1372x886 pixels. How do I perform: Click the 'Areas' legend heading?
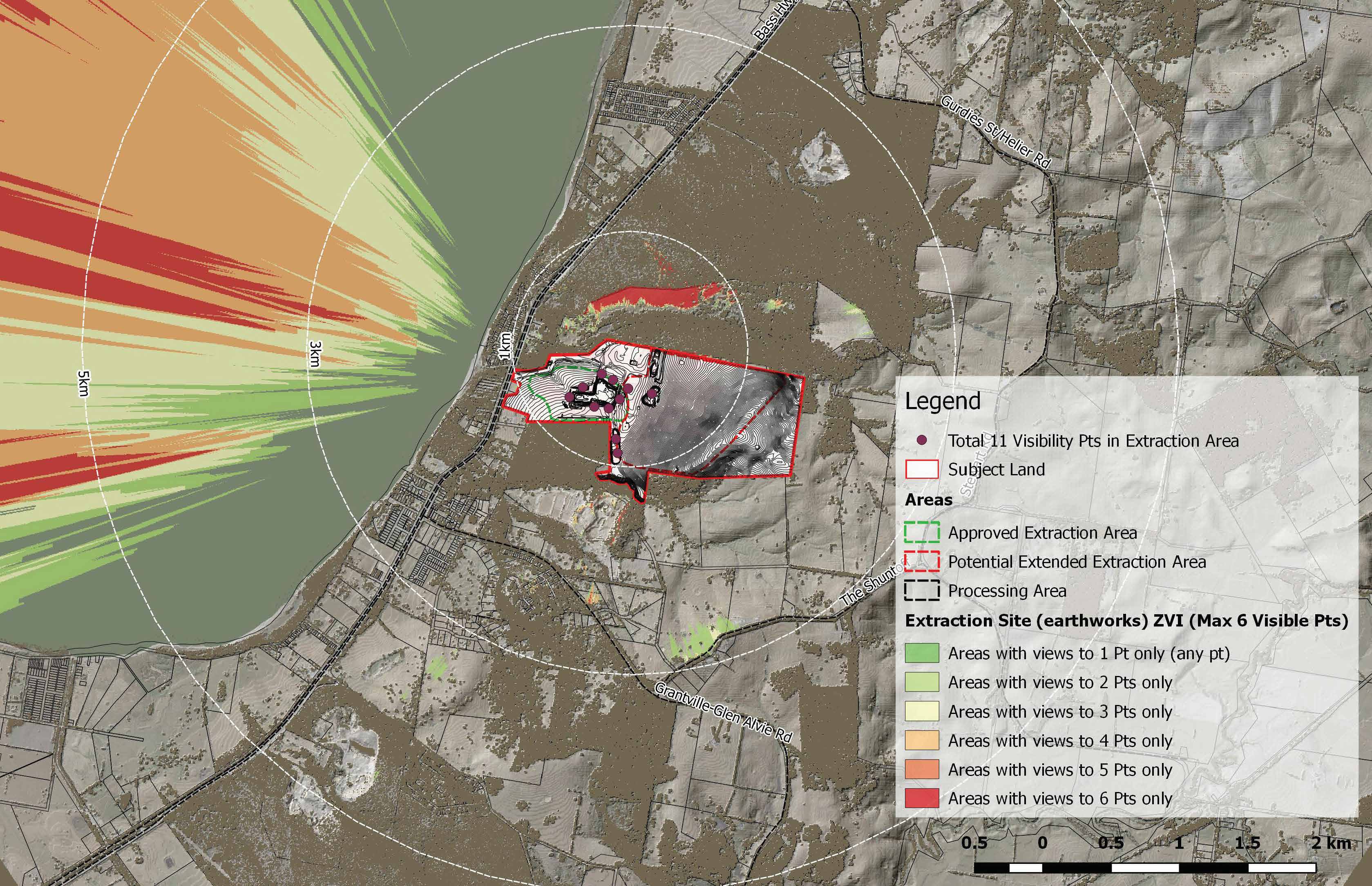click(929, 499)
